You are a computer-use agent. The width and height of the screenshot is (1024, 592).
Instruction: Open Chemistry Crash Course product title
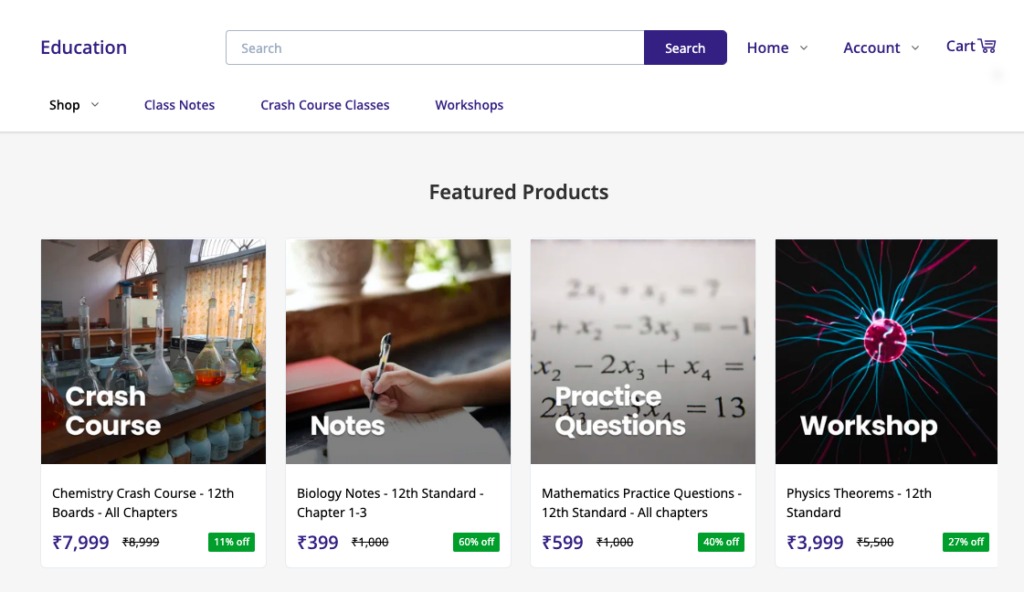click(x=143, y=503)
